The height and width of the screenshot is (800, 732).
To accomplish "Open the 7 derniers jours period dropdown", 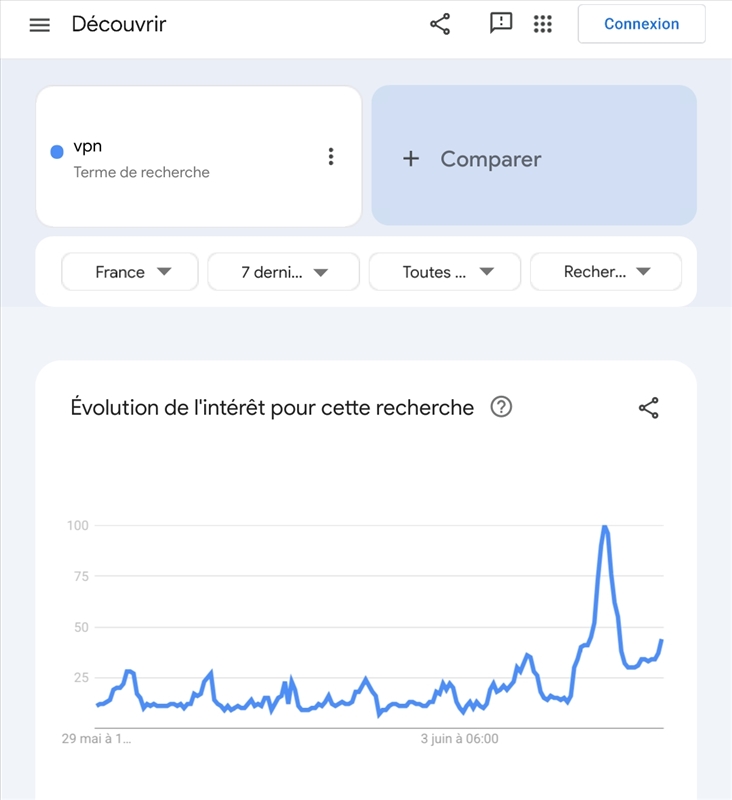I will point(283,272).
